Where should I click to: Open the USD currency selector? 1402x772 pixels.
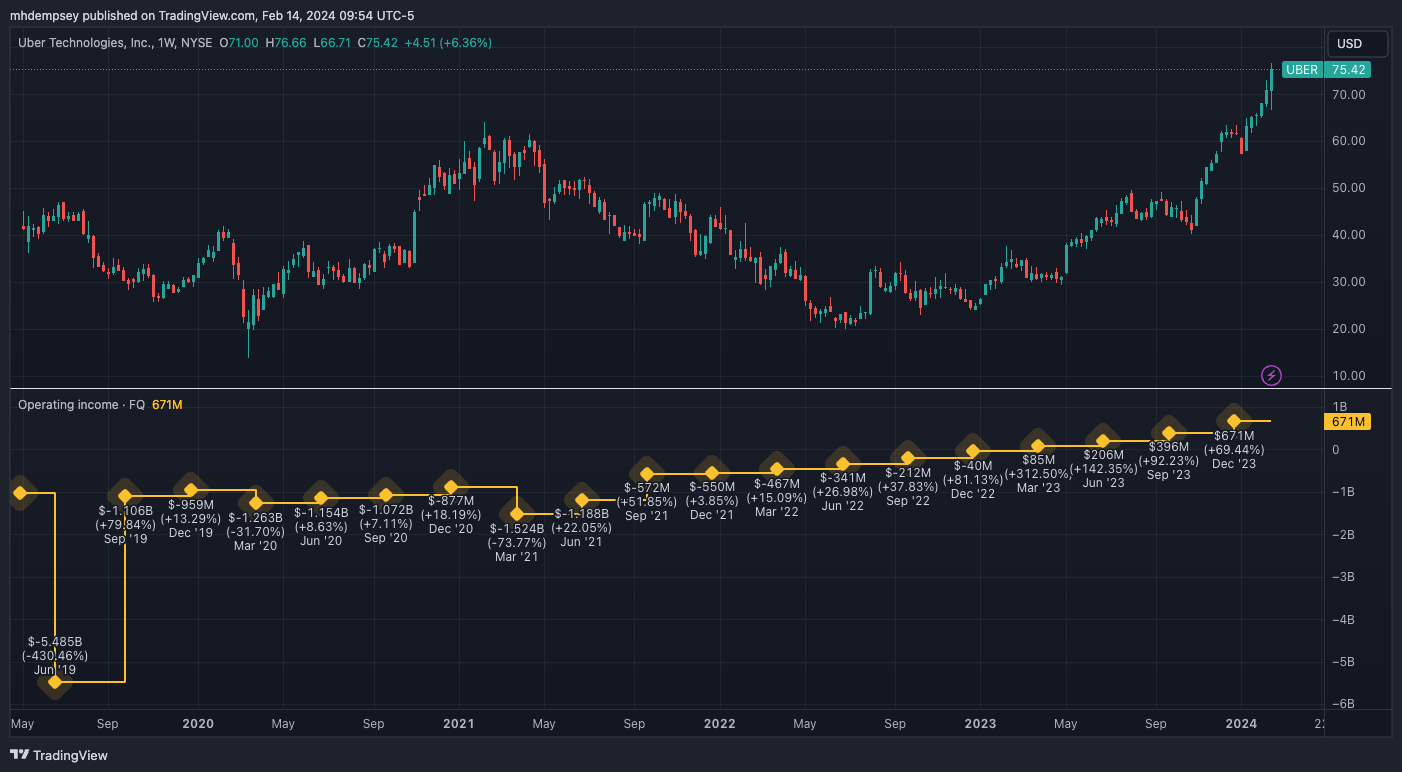pyautogui.click(x=1357, y=44)
